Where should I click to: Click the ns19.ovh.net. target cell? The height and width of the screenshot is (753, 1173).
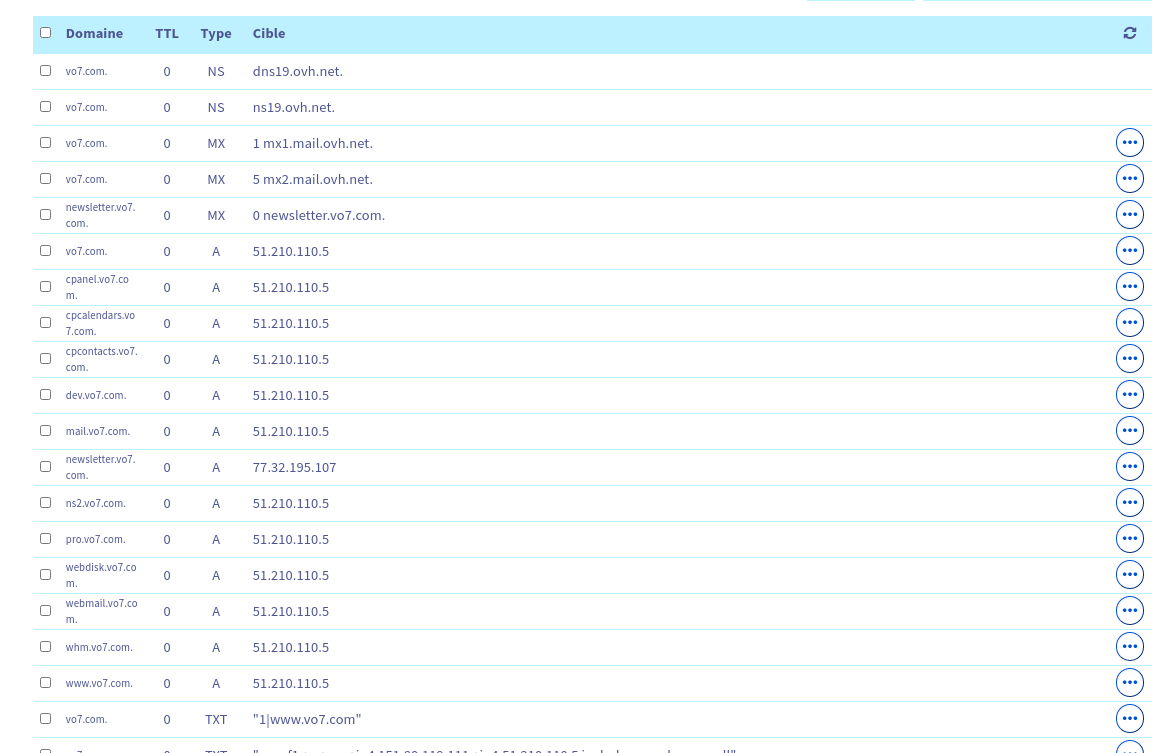coord(293,108)
